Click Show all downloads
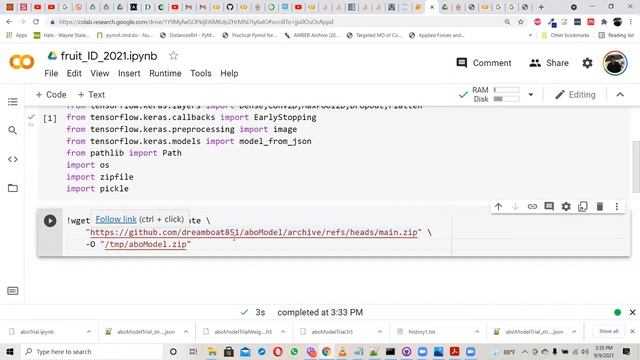The height and width of the screenshot is (360, 640). point(609,331)
